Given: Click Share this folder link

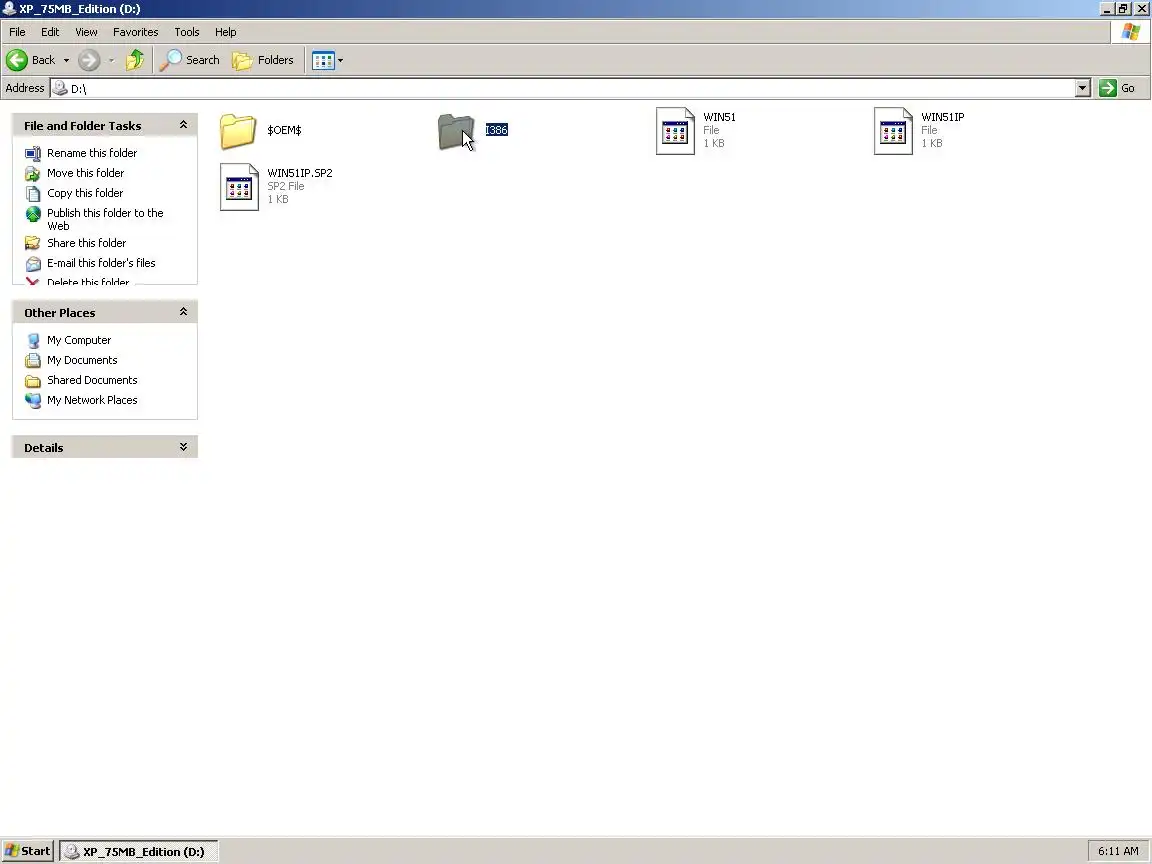Looking at the screenshot, I should [x=87, y=242].
